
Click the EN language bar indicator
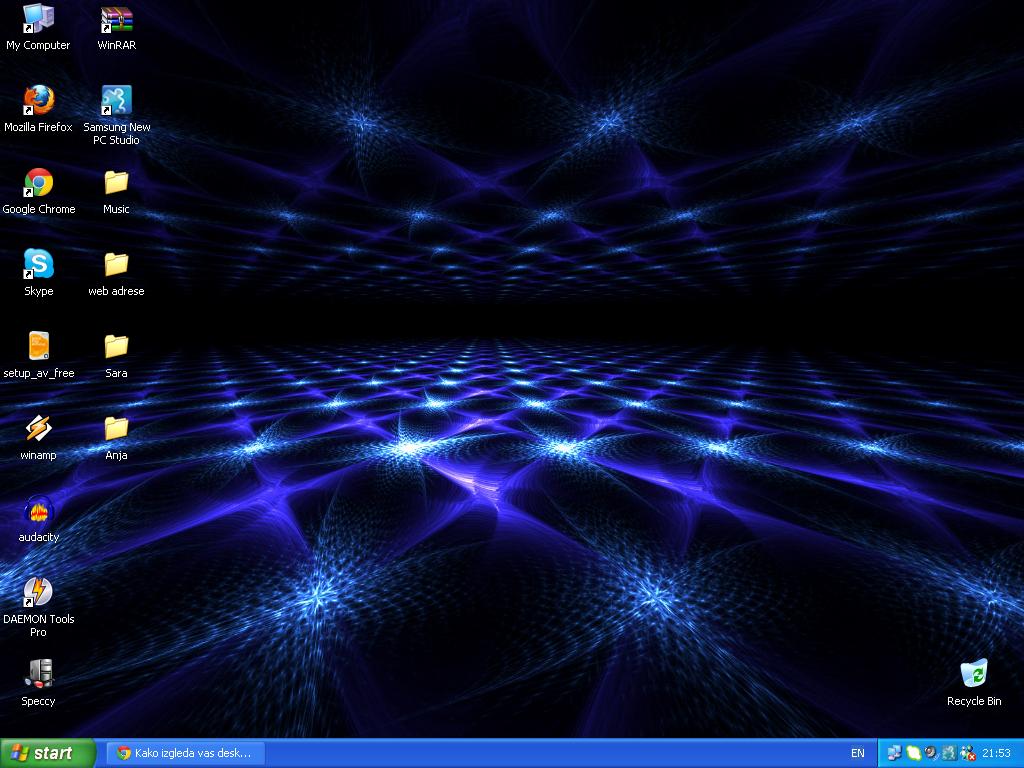pos(858,754)
